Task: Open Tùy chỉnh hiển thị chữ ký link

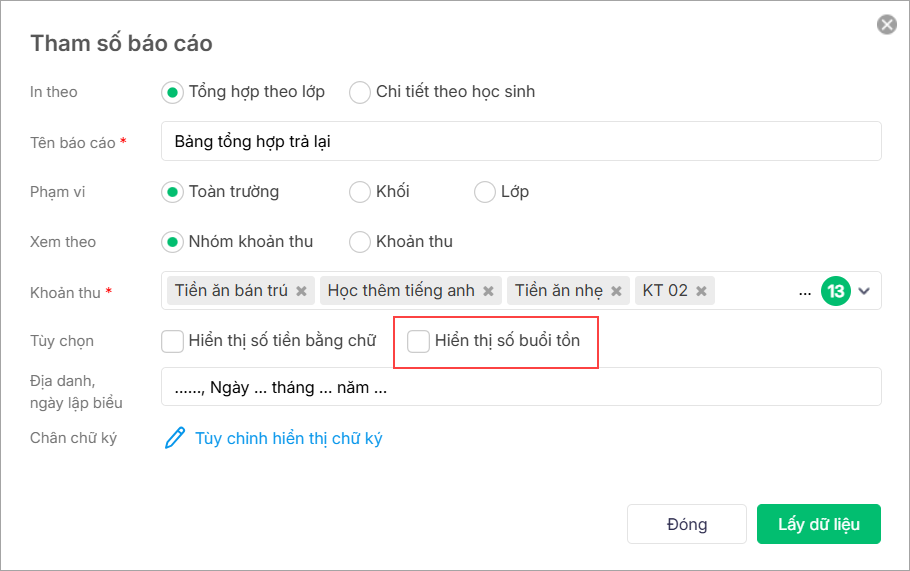Action: [288, 438]
